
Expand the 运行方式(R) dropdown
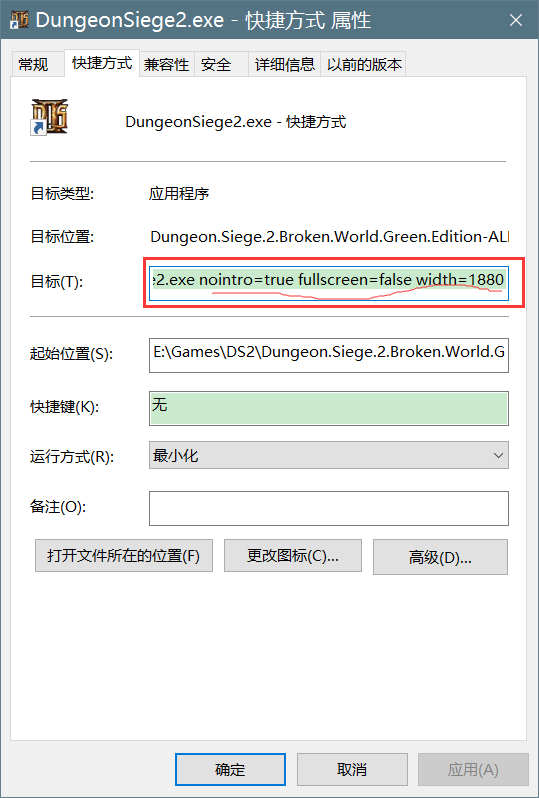point(329,455)
